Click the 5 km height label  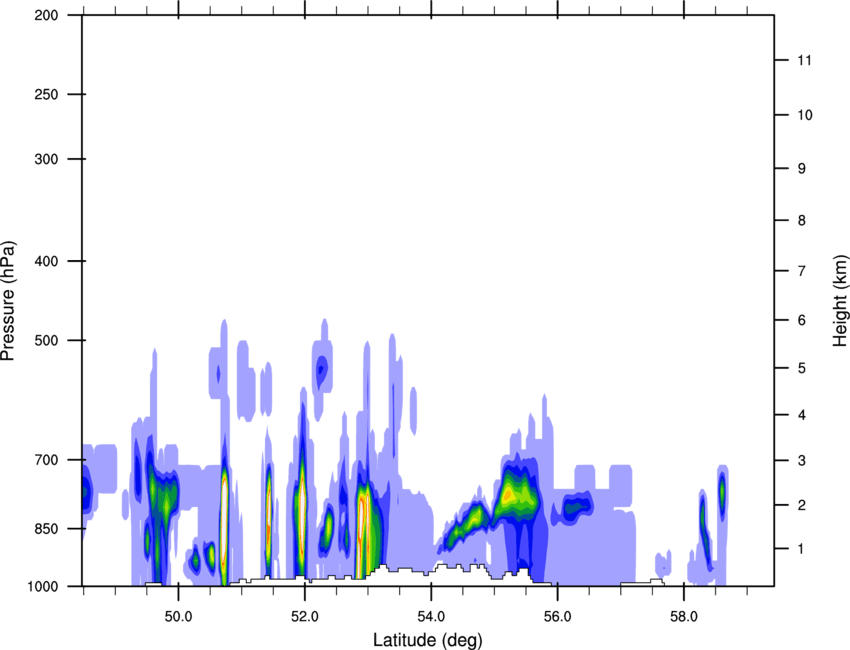(802, 369)
